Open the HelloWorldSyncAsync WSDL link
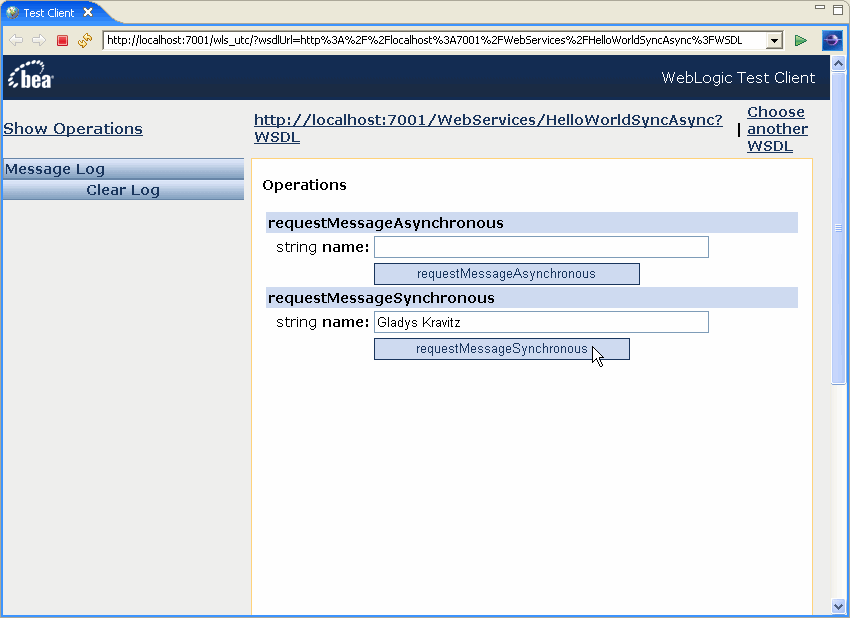Viewport: 850px width, 618px height. coord(488,128)
